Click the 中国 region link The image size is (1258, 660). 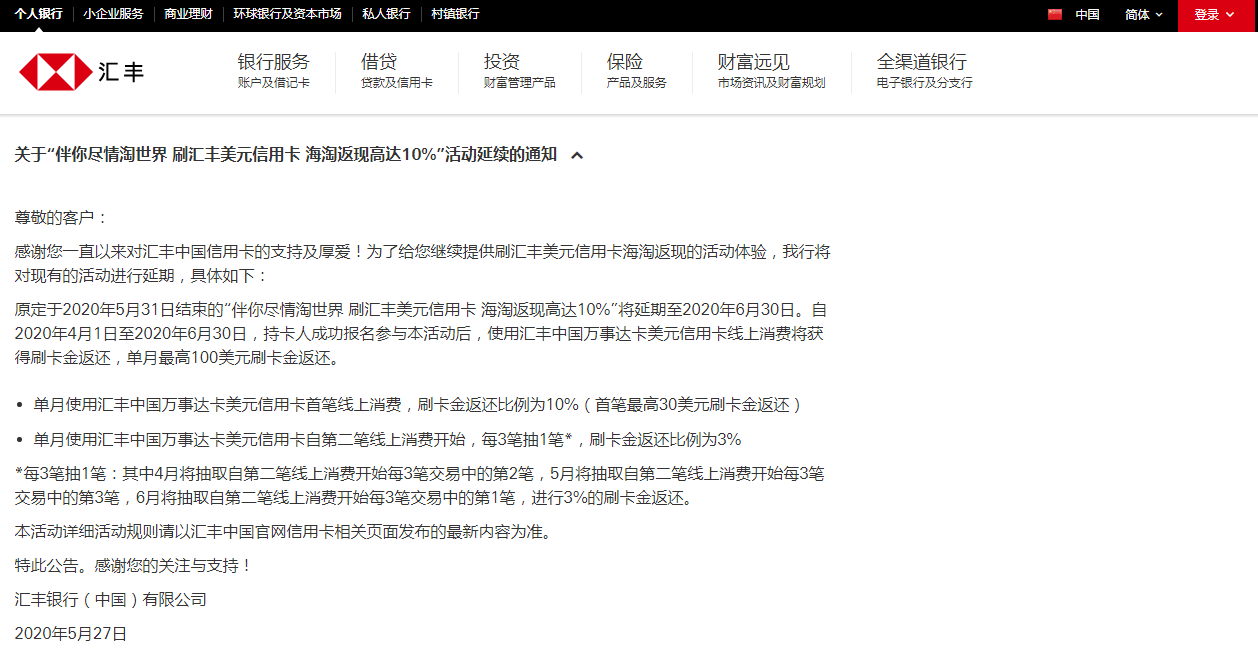1087,15
